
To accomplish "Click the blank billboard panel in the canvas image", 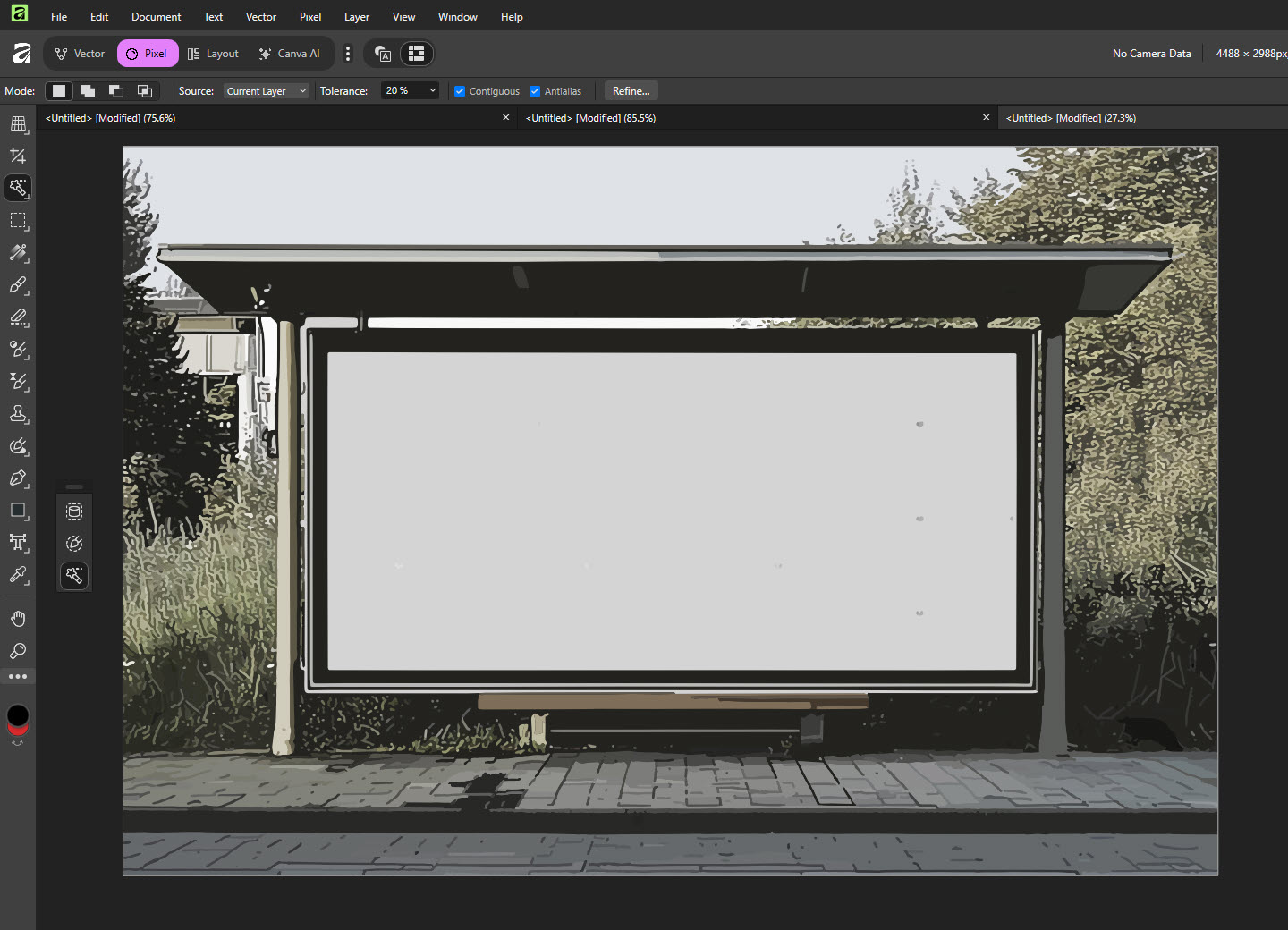I will coord(672,511).
